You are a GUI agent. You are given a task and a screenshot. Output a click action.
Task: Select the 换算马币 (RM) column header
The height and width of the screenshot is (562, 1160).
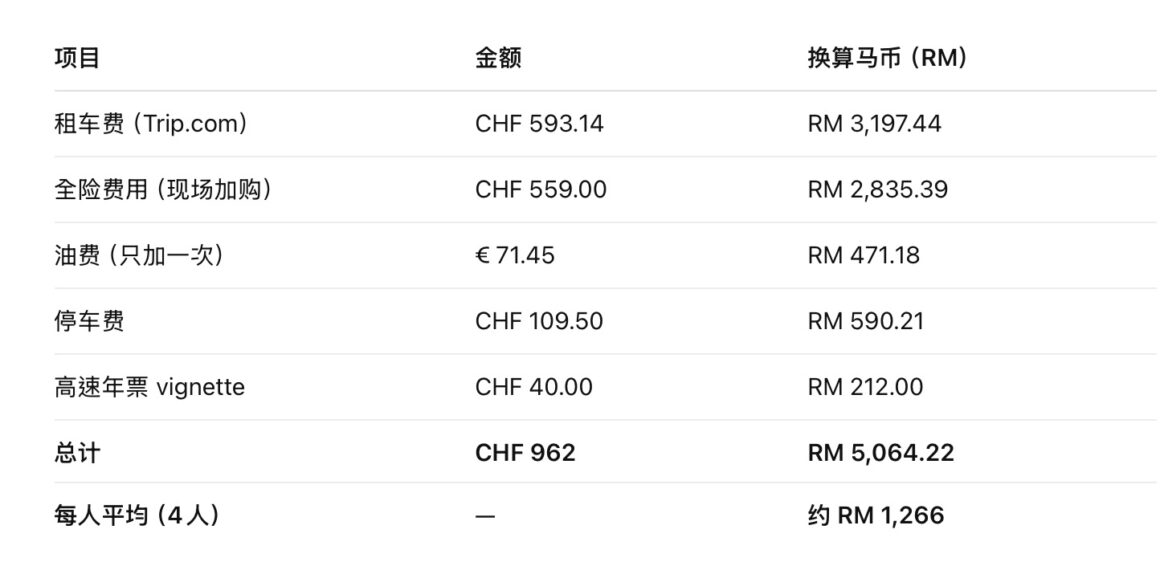coord(887,58)
